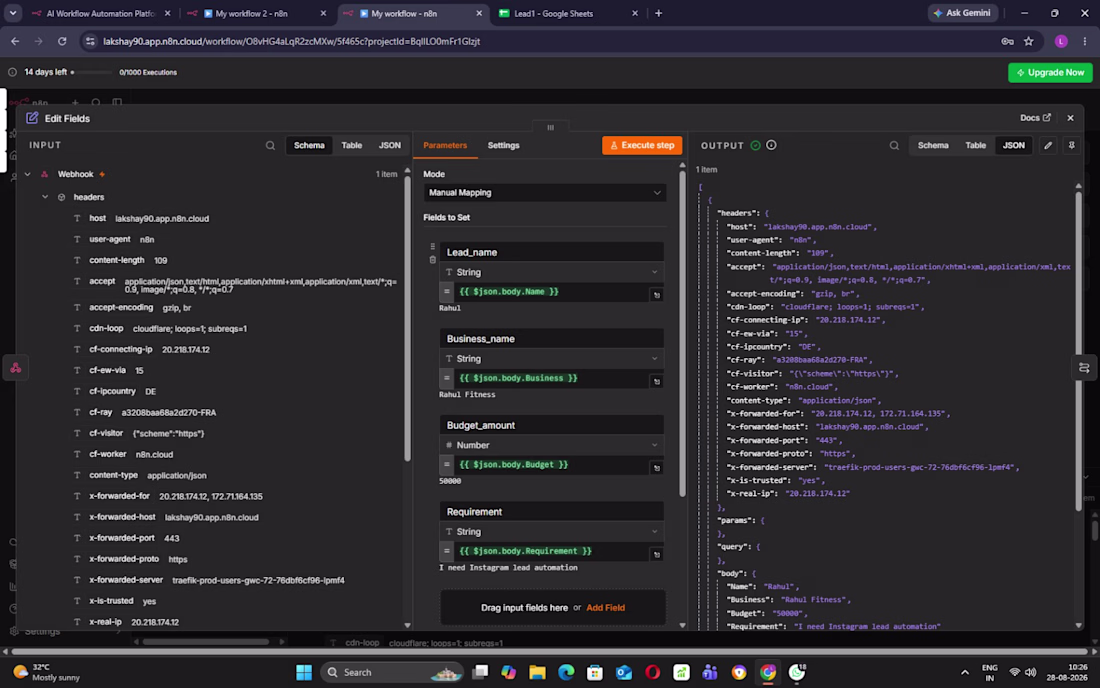Switch INPUT view to Schema
The image size is (1100, 688).
pyautogui.click(x=309, y=145)
